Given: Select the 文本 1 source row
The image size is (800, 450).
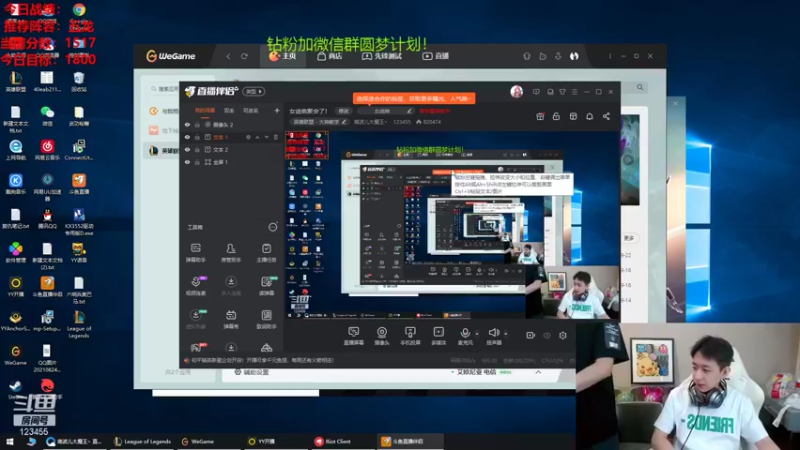Looking at the screenshot, I should (x=231, y=137).
